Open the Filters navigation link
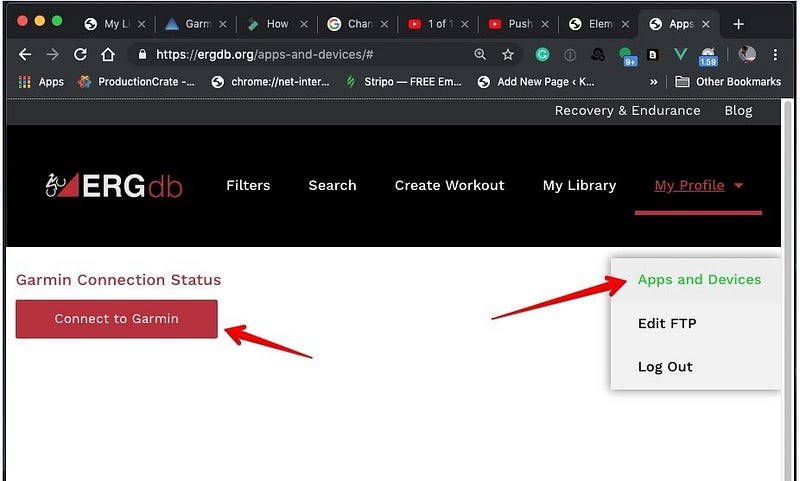The width and height of the screenshot is (800, 481). click(248, 185)
